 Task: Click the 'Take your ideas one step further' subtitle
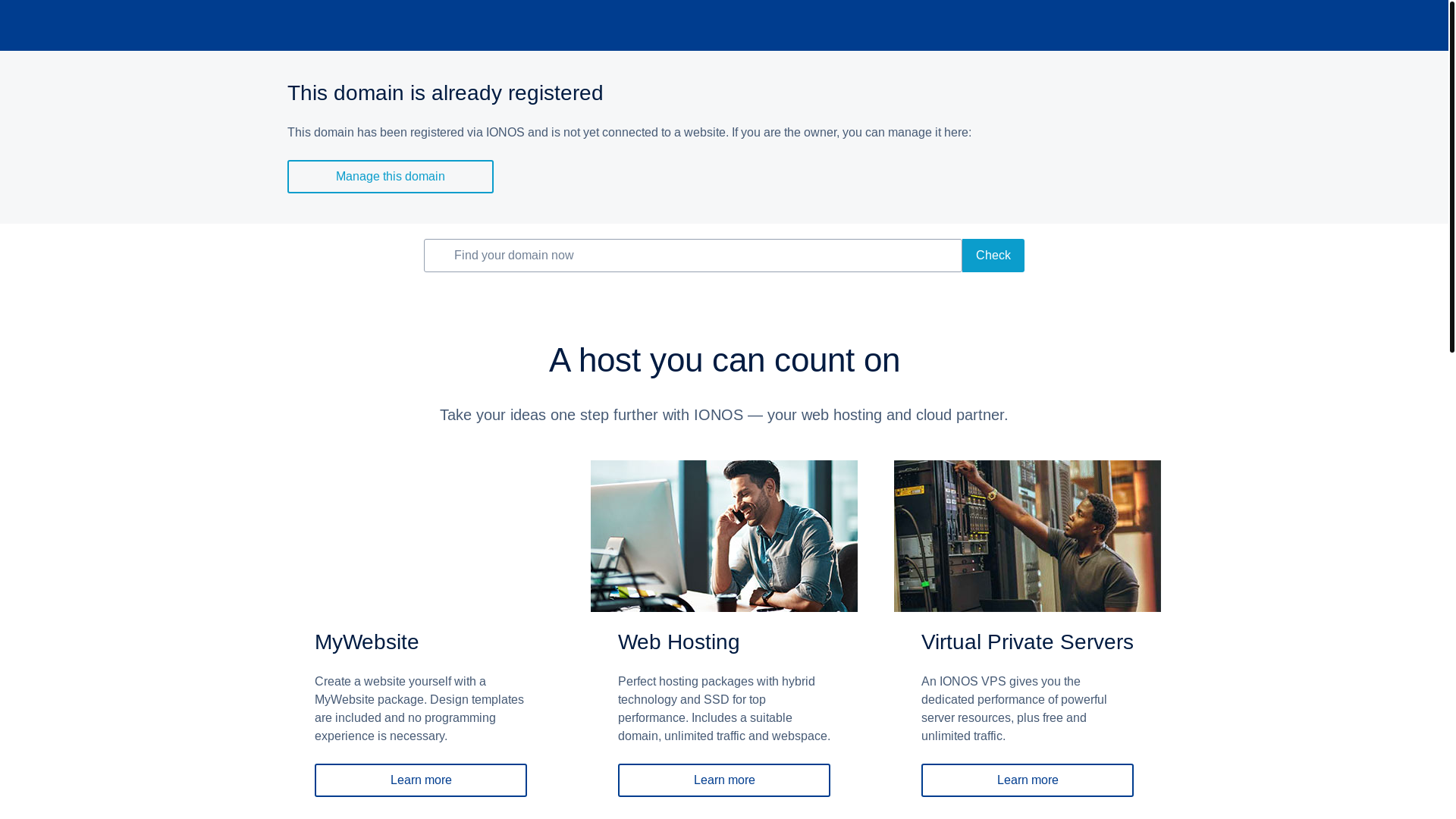coord(724,415)
